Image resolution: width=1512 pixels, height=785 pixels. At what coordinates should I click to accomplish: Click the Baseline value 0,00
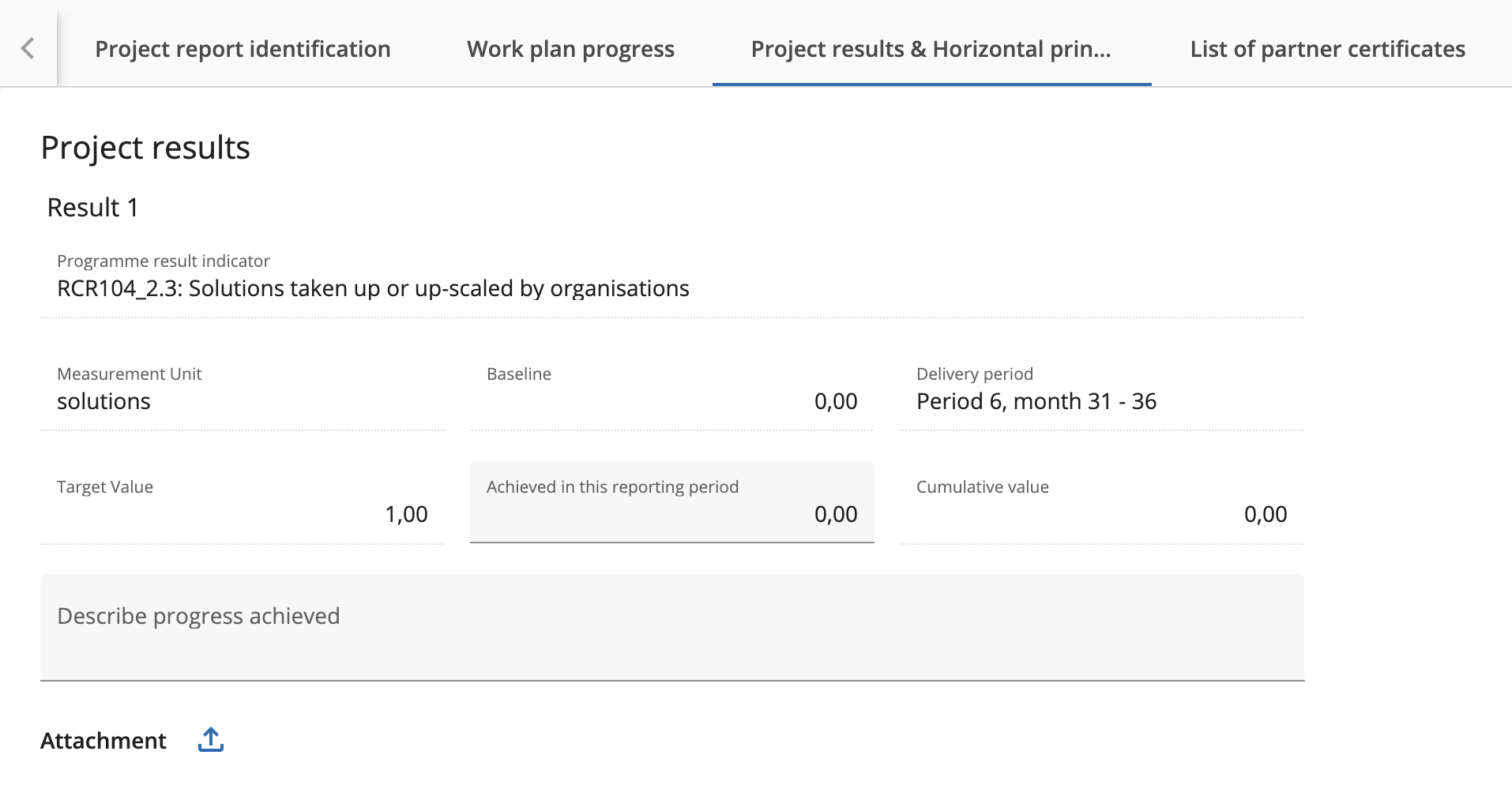tap(835, 401)
